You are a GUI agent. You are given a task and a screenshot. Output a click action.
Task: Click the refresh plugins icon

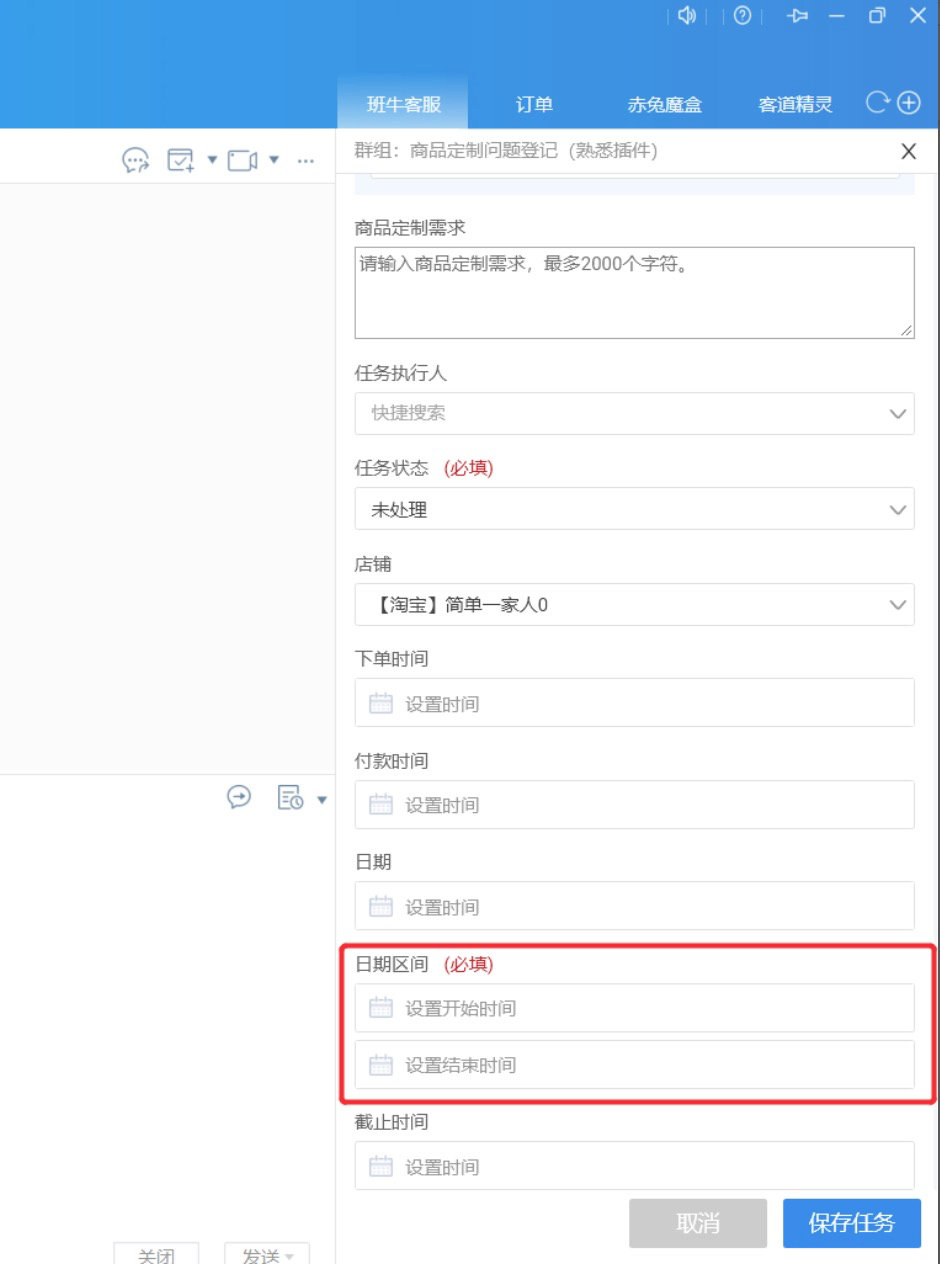pyautogui.click(x=877, y=103)
